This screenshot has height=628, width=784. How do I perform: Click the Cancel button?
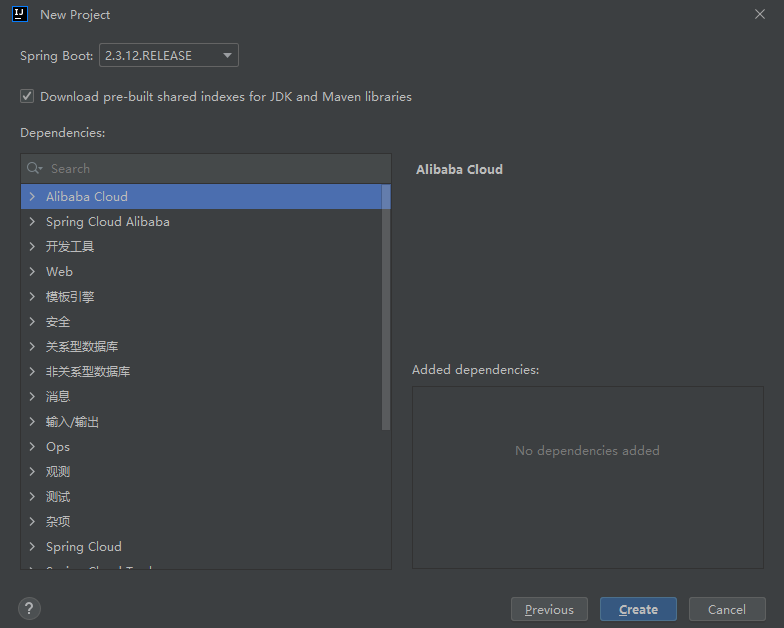(727, 609)
